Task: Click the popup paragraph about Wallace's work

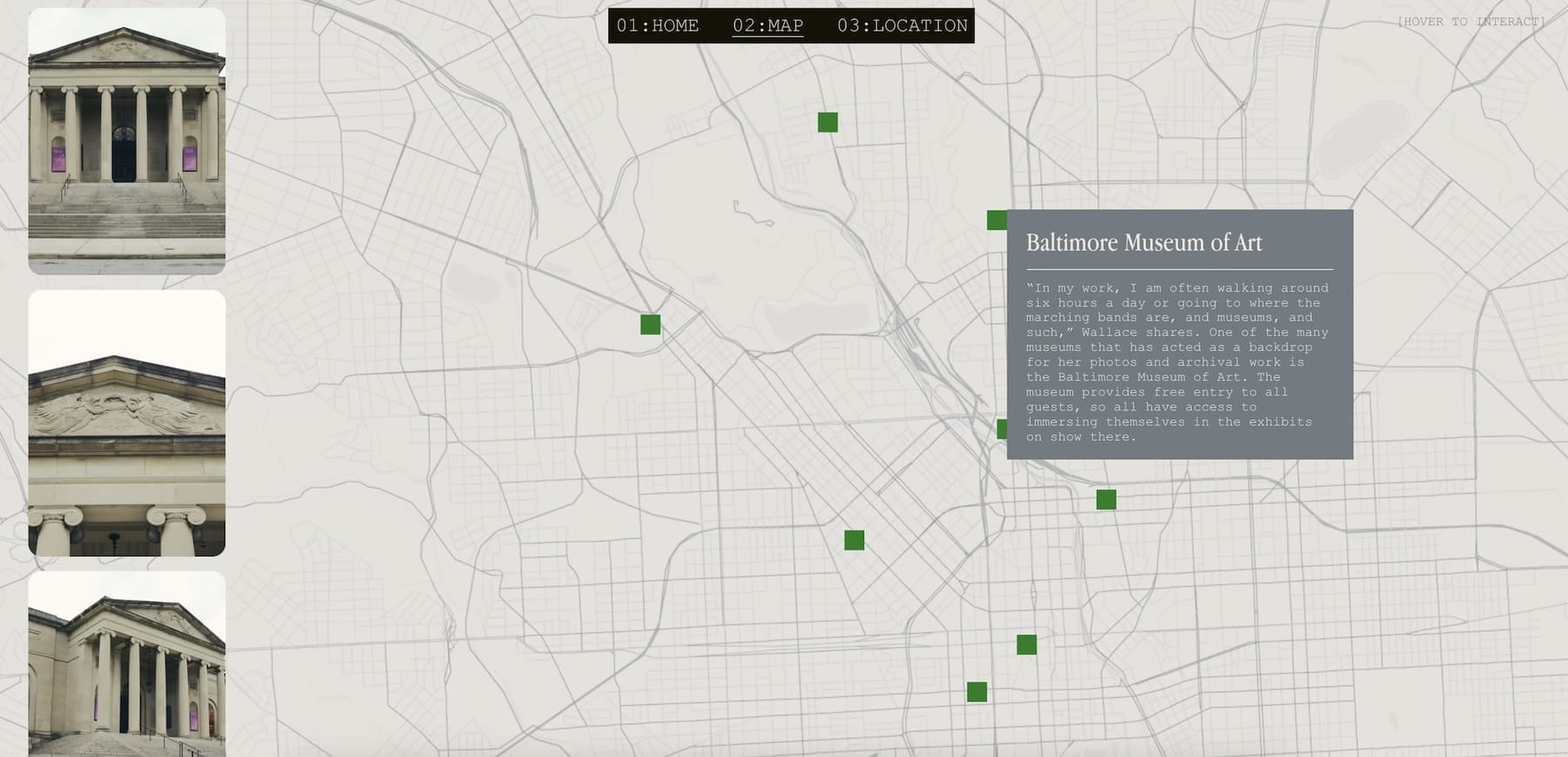Action: tap(1178, 362)
